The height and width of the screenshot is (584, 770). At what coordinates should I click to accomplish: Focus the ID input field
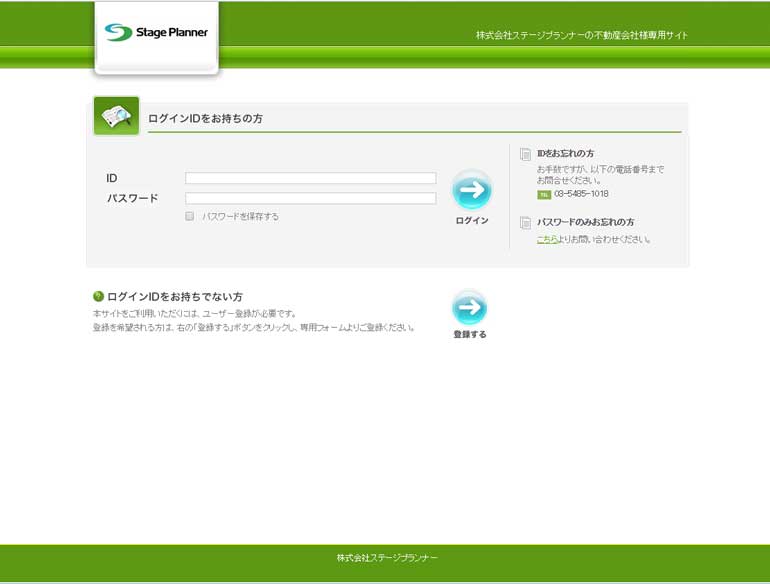click(310, 178)
